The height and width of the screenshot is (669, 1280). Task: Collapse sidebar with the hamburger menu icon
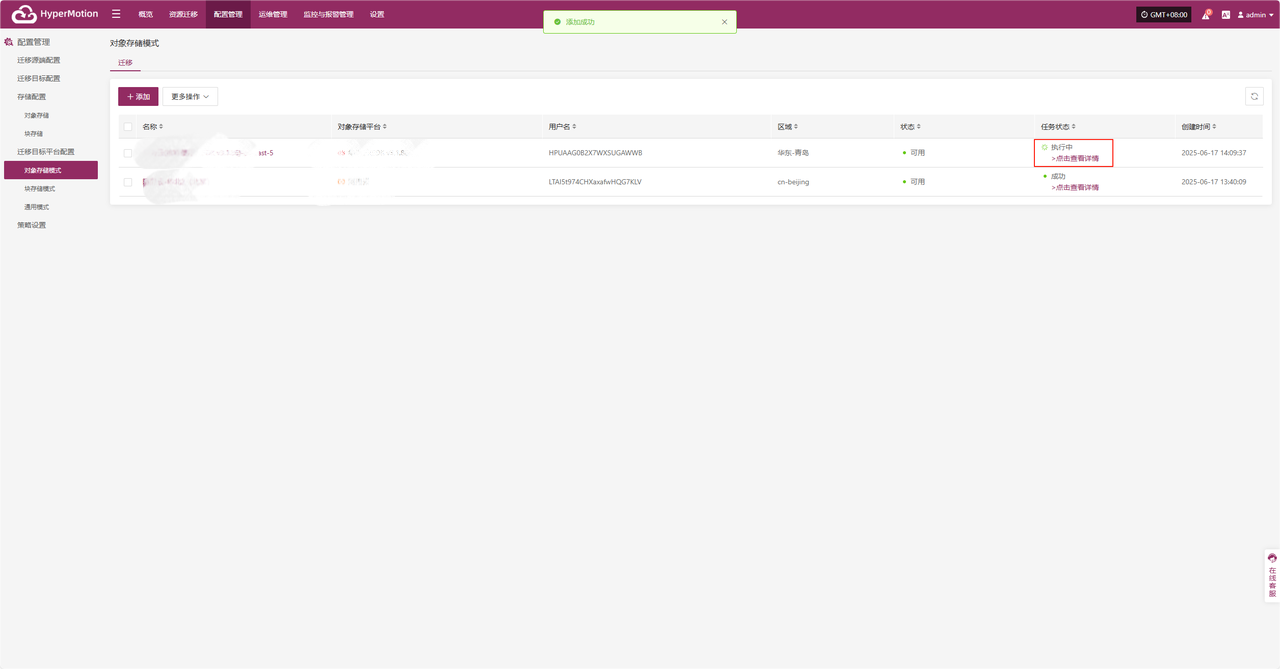[x=116, y=14]
